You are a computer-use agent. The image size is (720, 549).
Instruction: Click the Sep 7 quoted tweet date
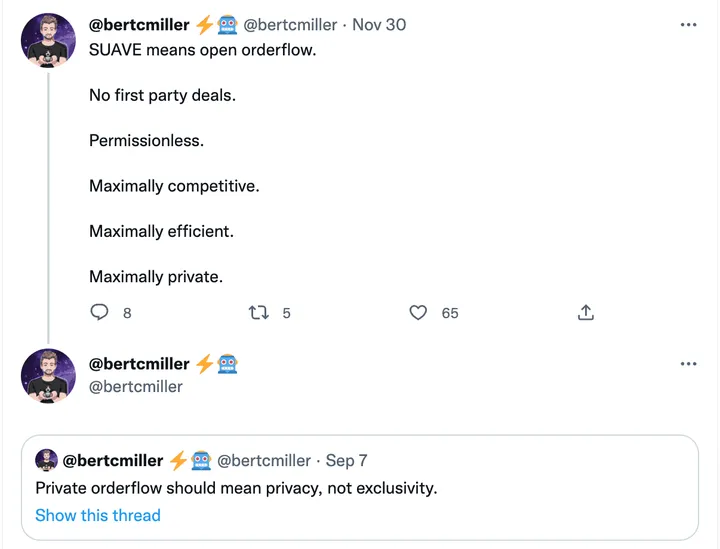(x=346, y=461)
